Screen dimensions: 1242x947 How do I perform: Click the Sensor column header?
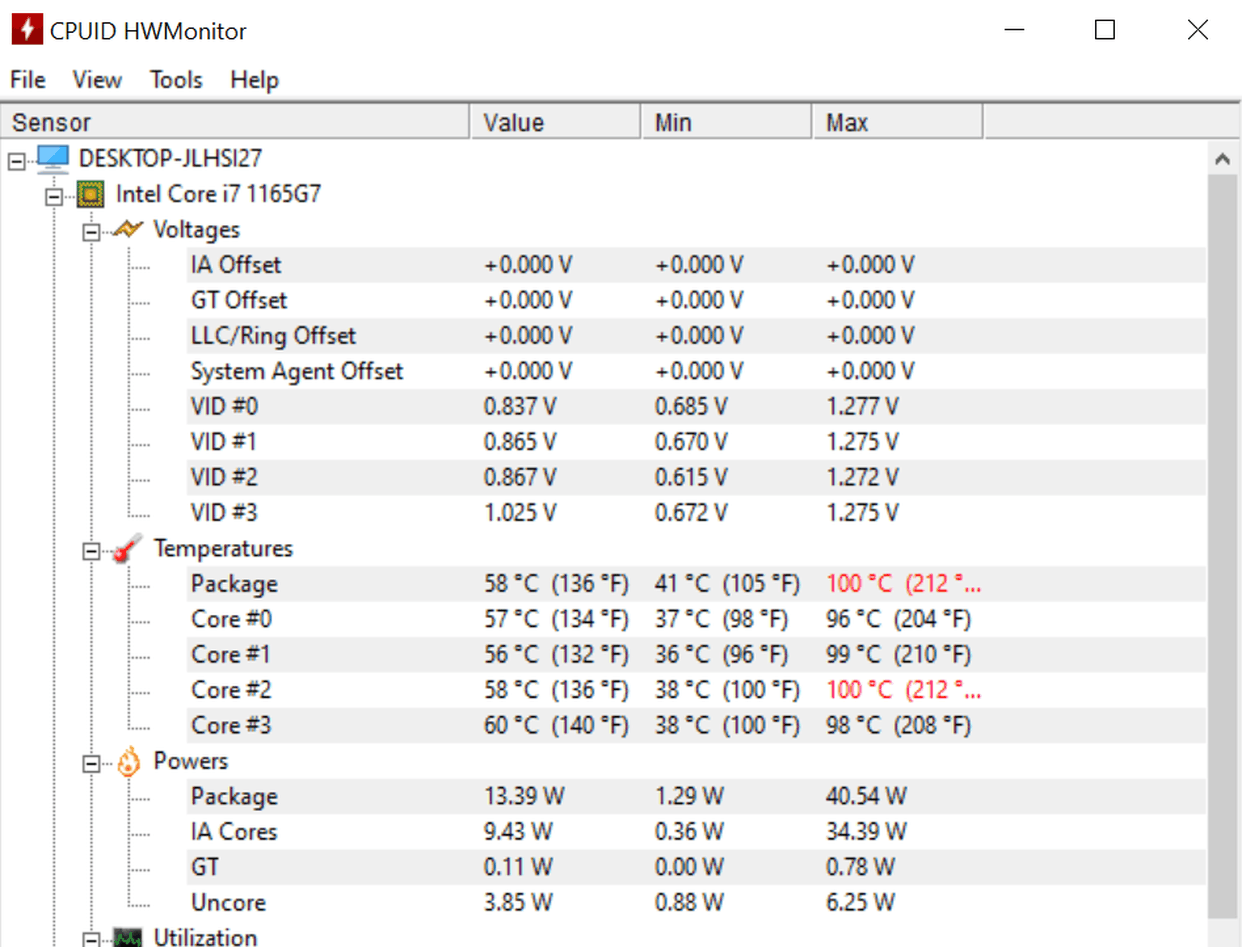tap(235, 122)
